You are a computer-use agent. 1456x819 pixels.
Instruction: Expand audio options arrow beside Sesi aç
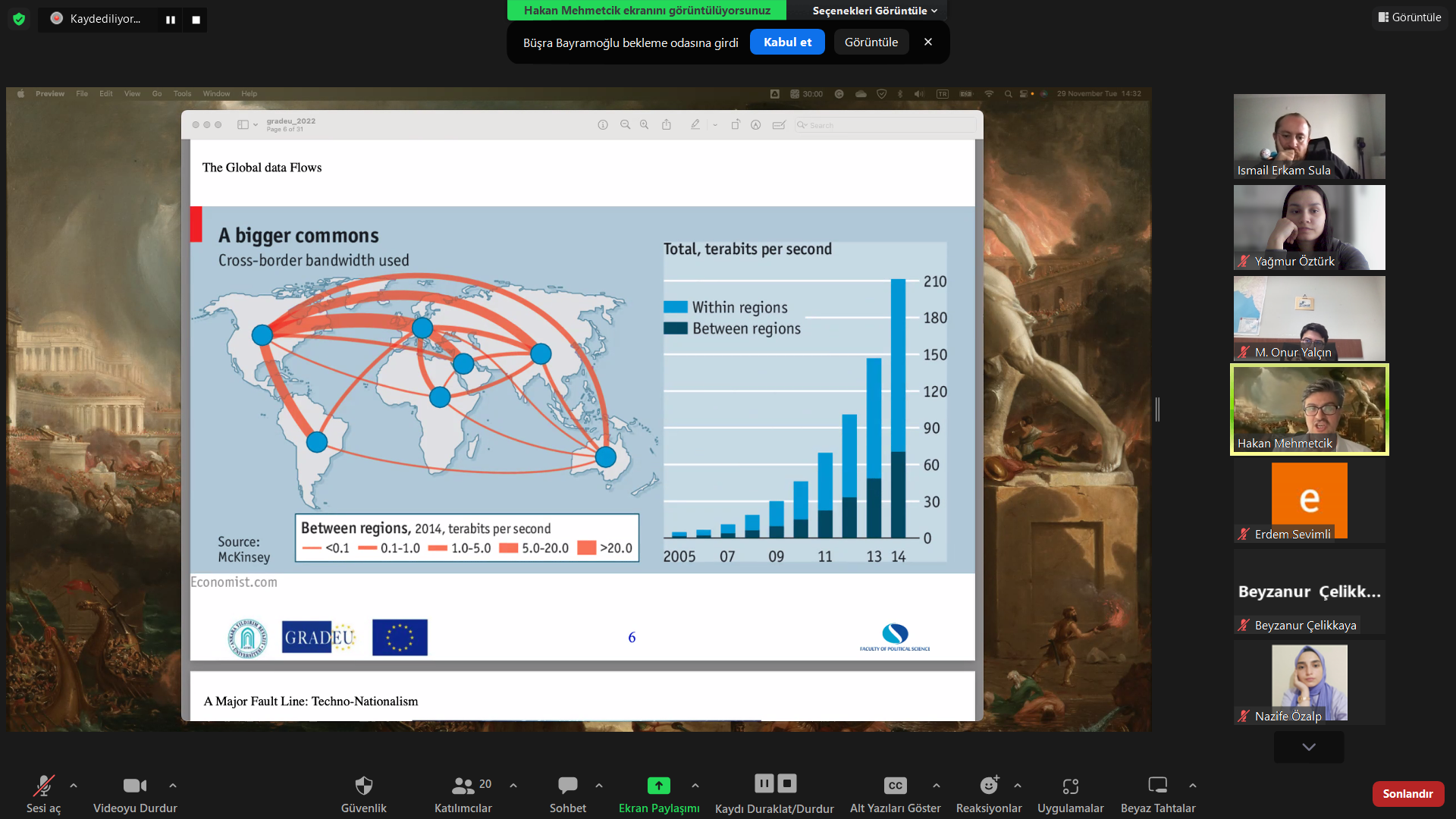pos(74,786)
